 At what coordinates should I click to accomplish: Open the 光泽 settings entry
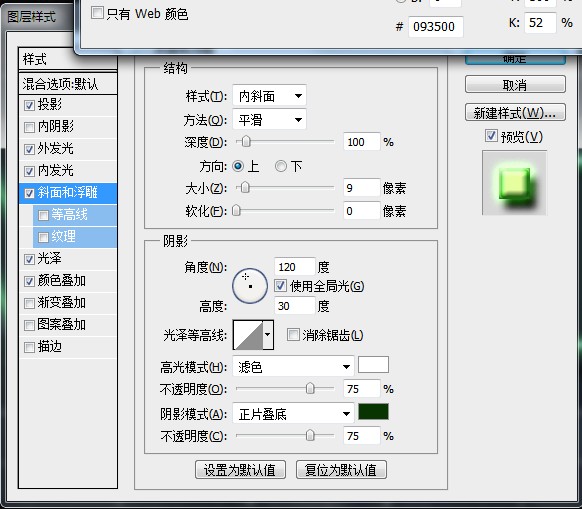(49, 259)
